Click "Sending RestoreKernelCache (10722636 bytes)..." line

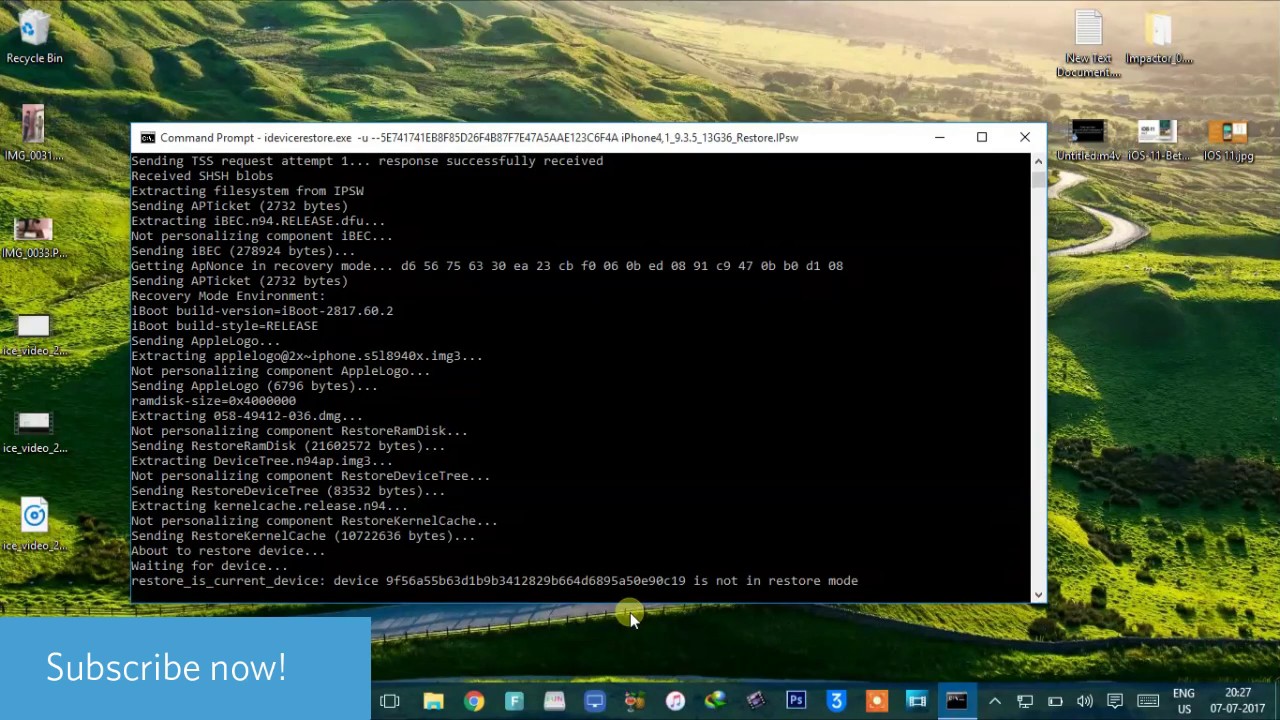click(303, 536)
